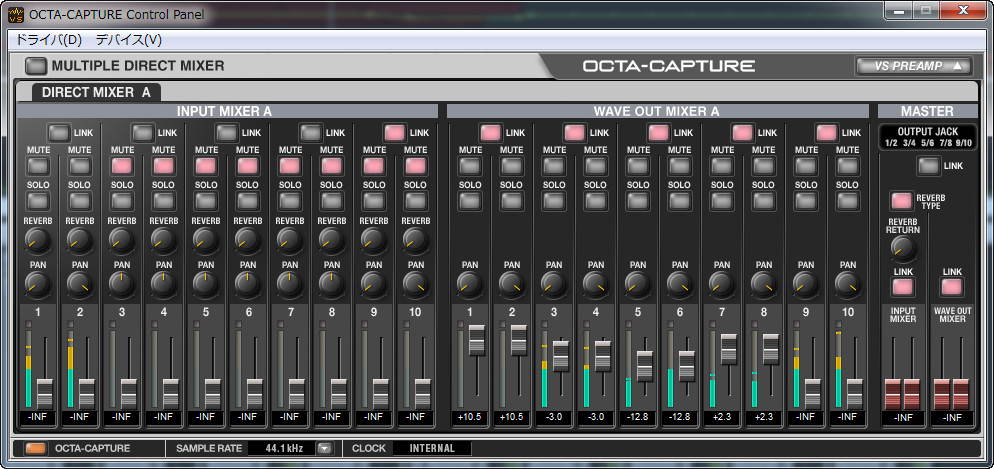Select the OUTPUT JACK selector
Image resolution: width=994 pixels, height=469 pixels.
coord(928,137)
